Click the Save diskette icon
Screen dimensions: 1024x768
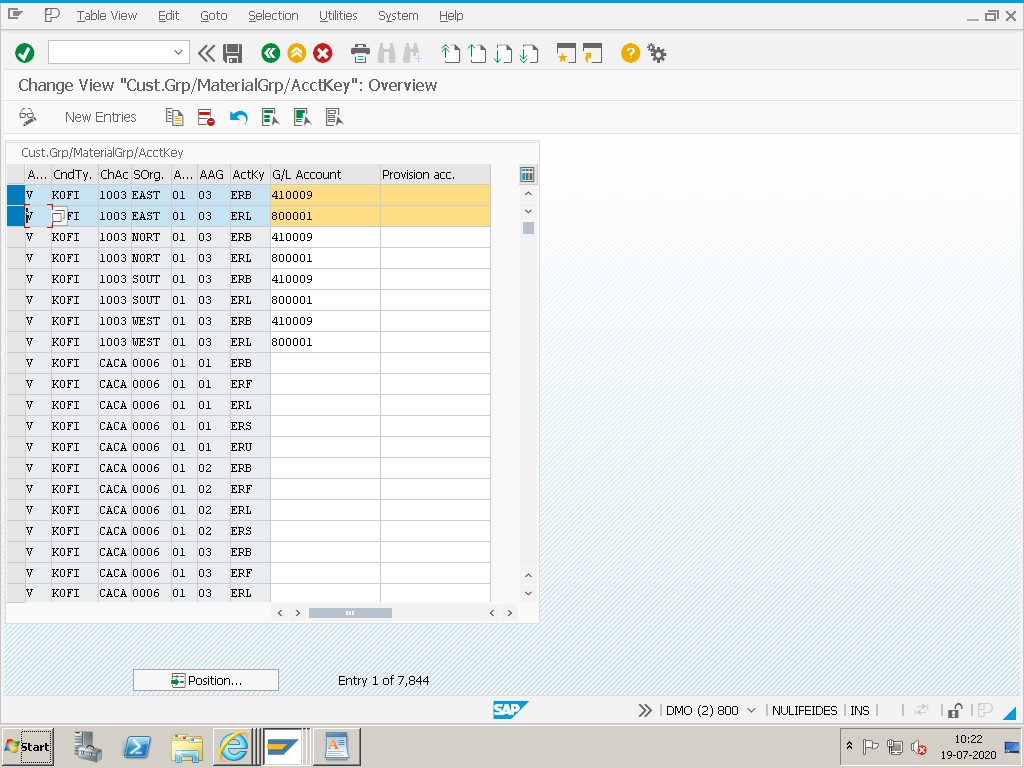[x=232, y=54]
